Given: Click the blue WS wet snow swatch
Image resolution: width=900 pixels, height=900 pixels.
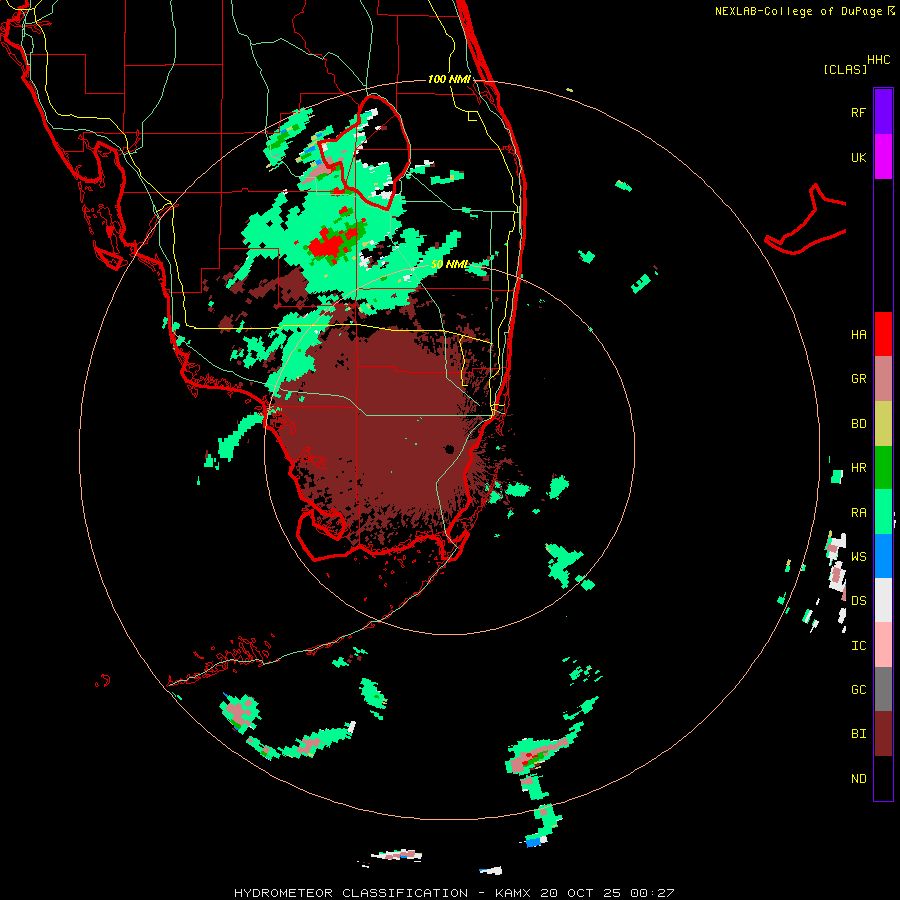Looking at the screenshot, I should (x=883, y=556).
